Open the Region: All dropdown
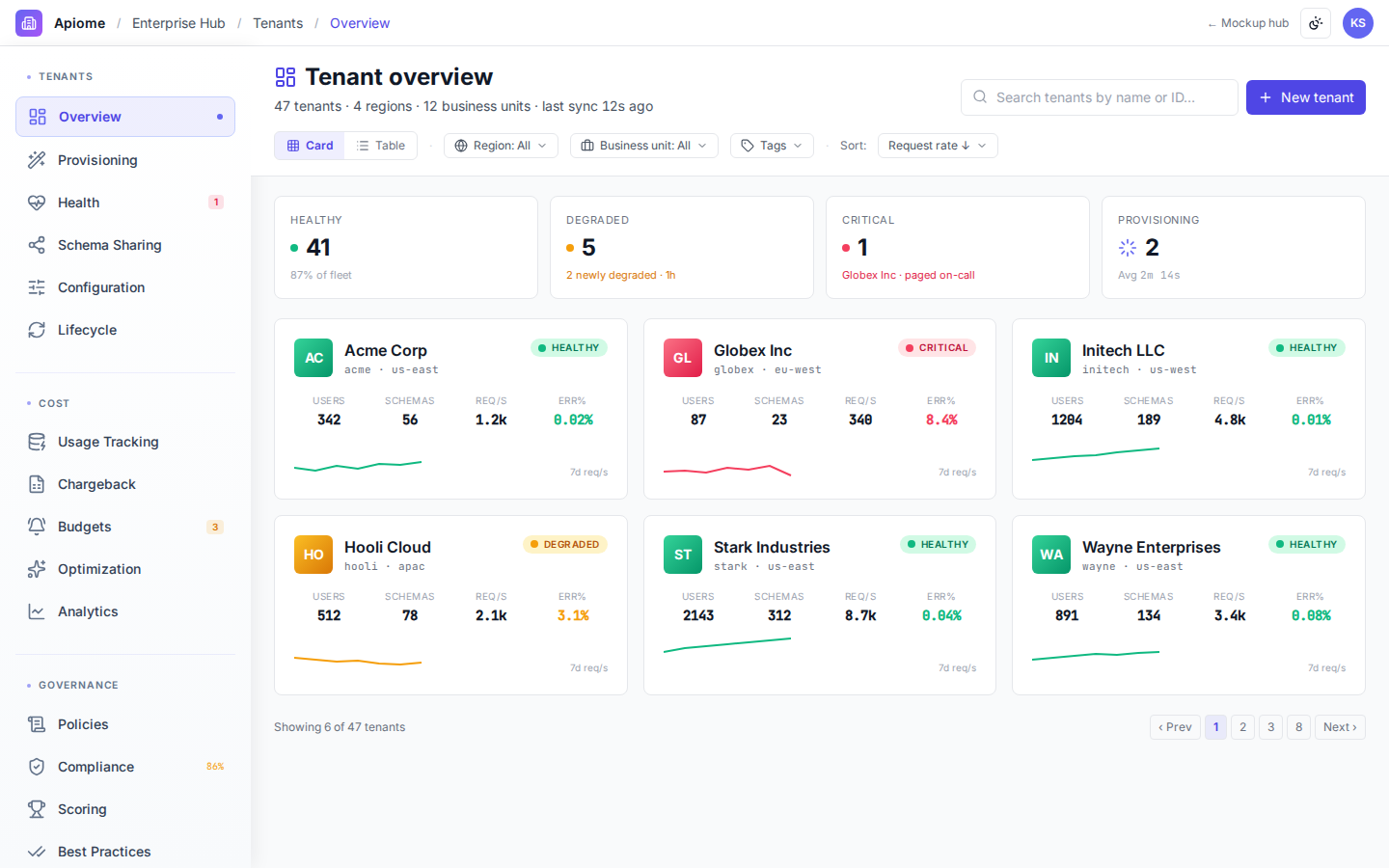This screenshot has height=868, width=1389. [501, 146]
